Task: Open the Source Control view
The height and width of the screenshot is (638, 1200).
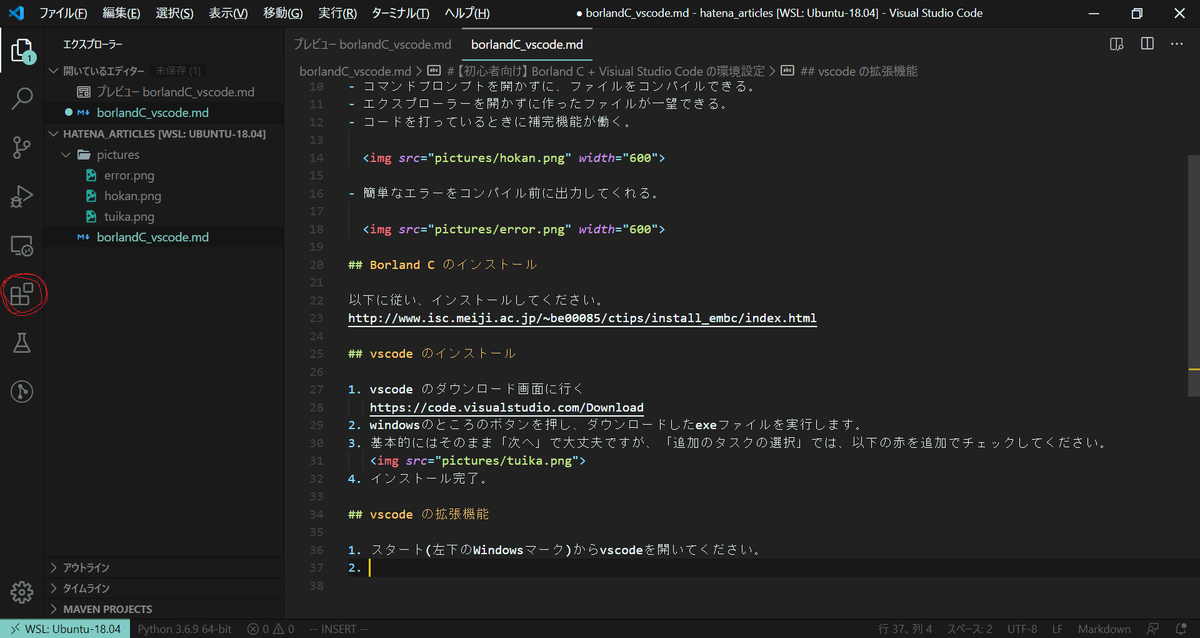Action: (x=22, y=147)
